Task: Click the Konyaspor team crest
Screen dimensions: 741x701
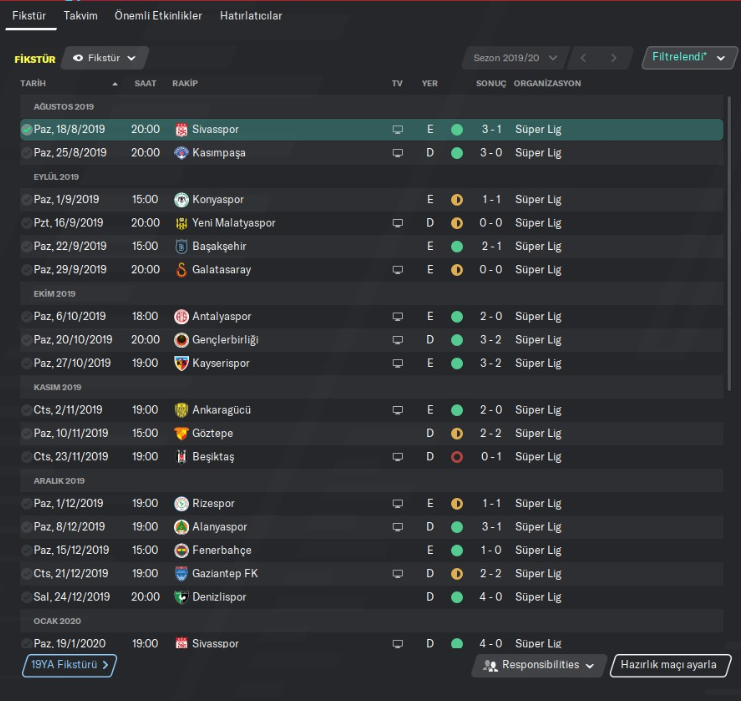Action: (x=181, y=199)
